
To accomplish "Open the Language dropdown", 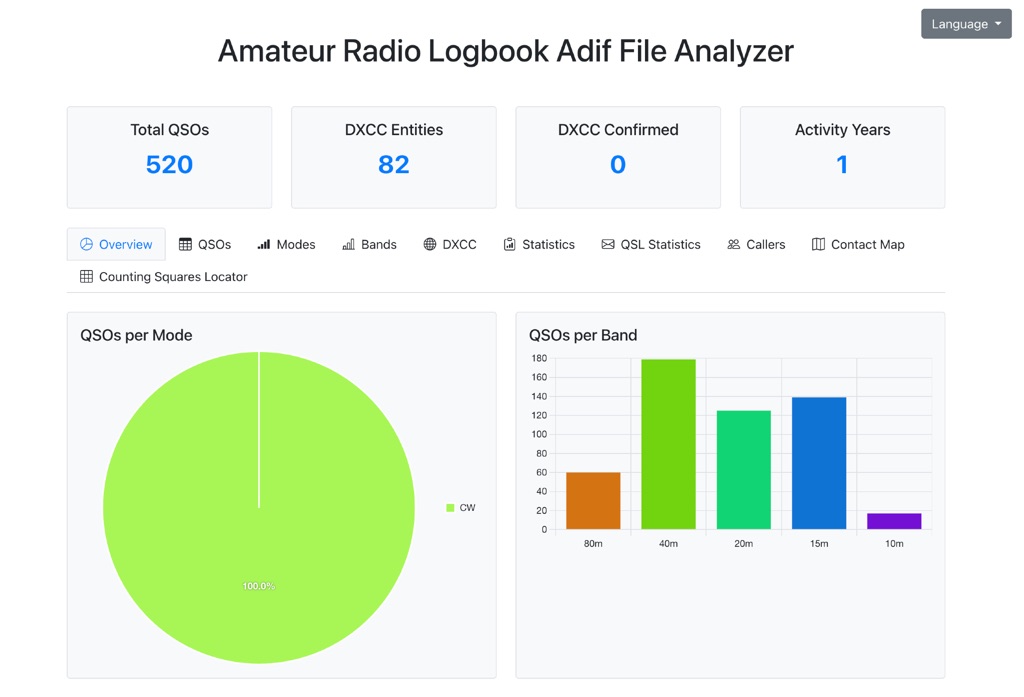I will click(x=965, y=23).
